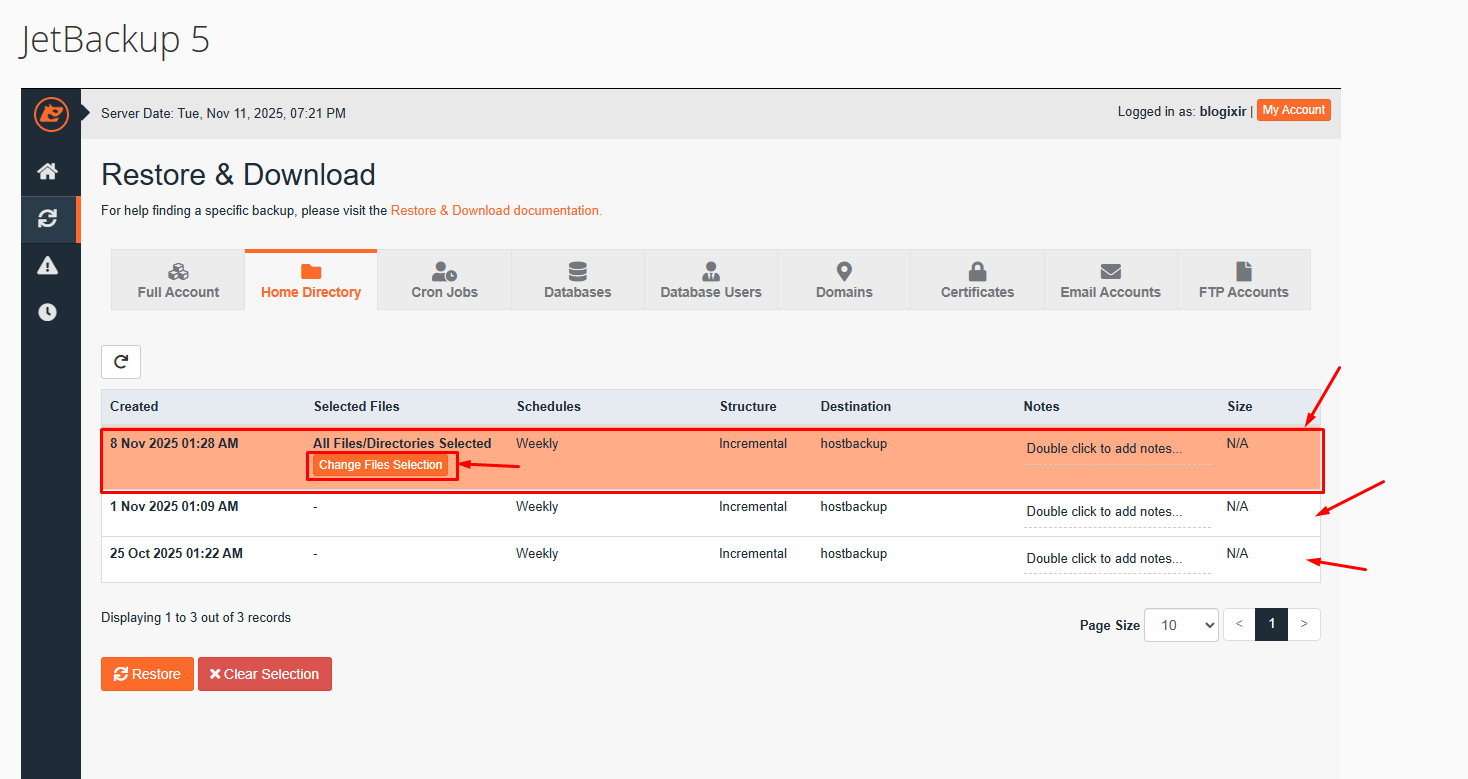Open the Restore & Download documentation link
This screenshot has width=1468, height=779.
click(496, 211)
